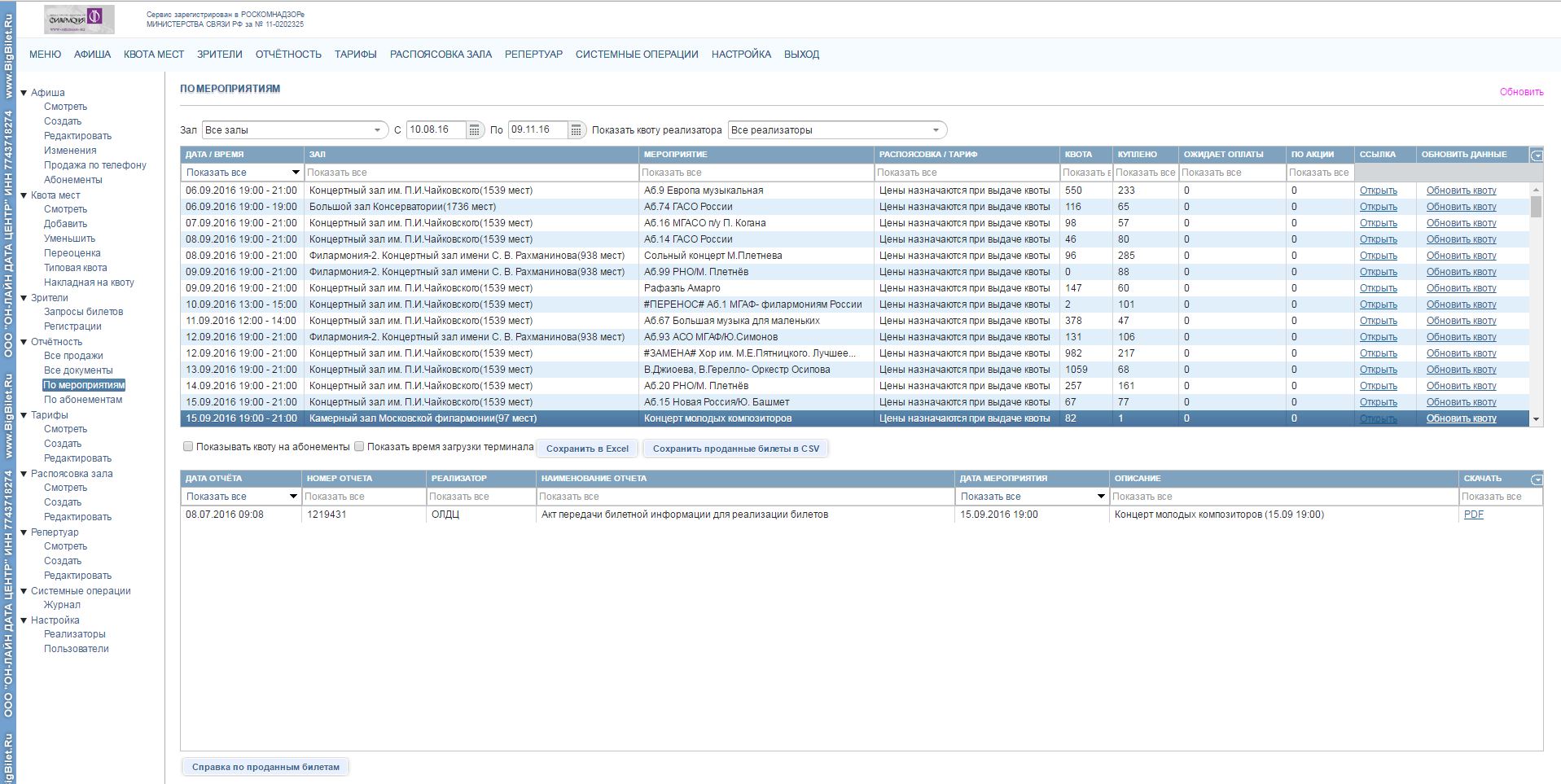
Task: Click the events table scrollbar up arrow
Action: click(x=1536, y=189)
